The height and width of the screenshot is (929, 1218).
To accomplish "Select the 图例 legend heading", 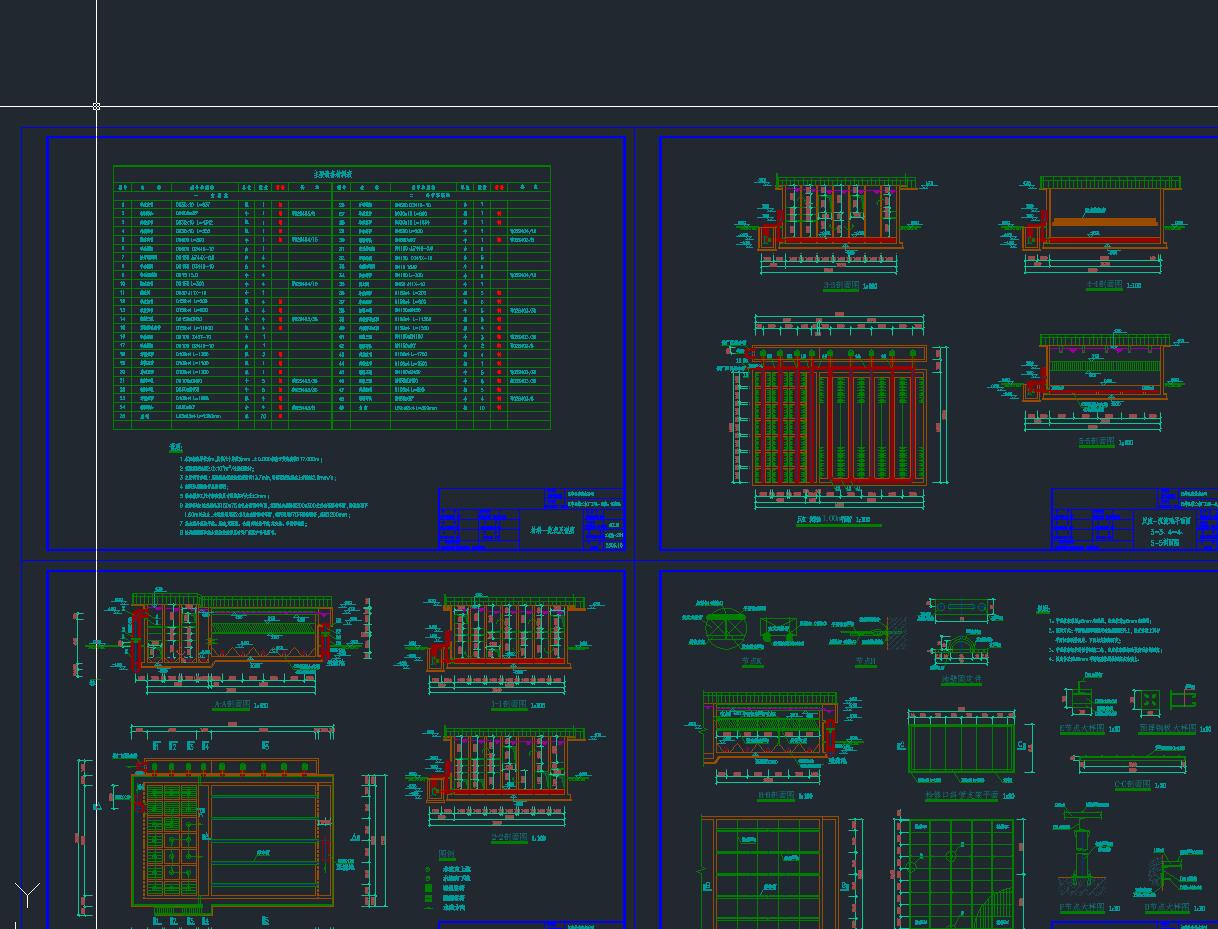I will (447, 855).
